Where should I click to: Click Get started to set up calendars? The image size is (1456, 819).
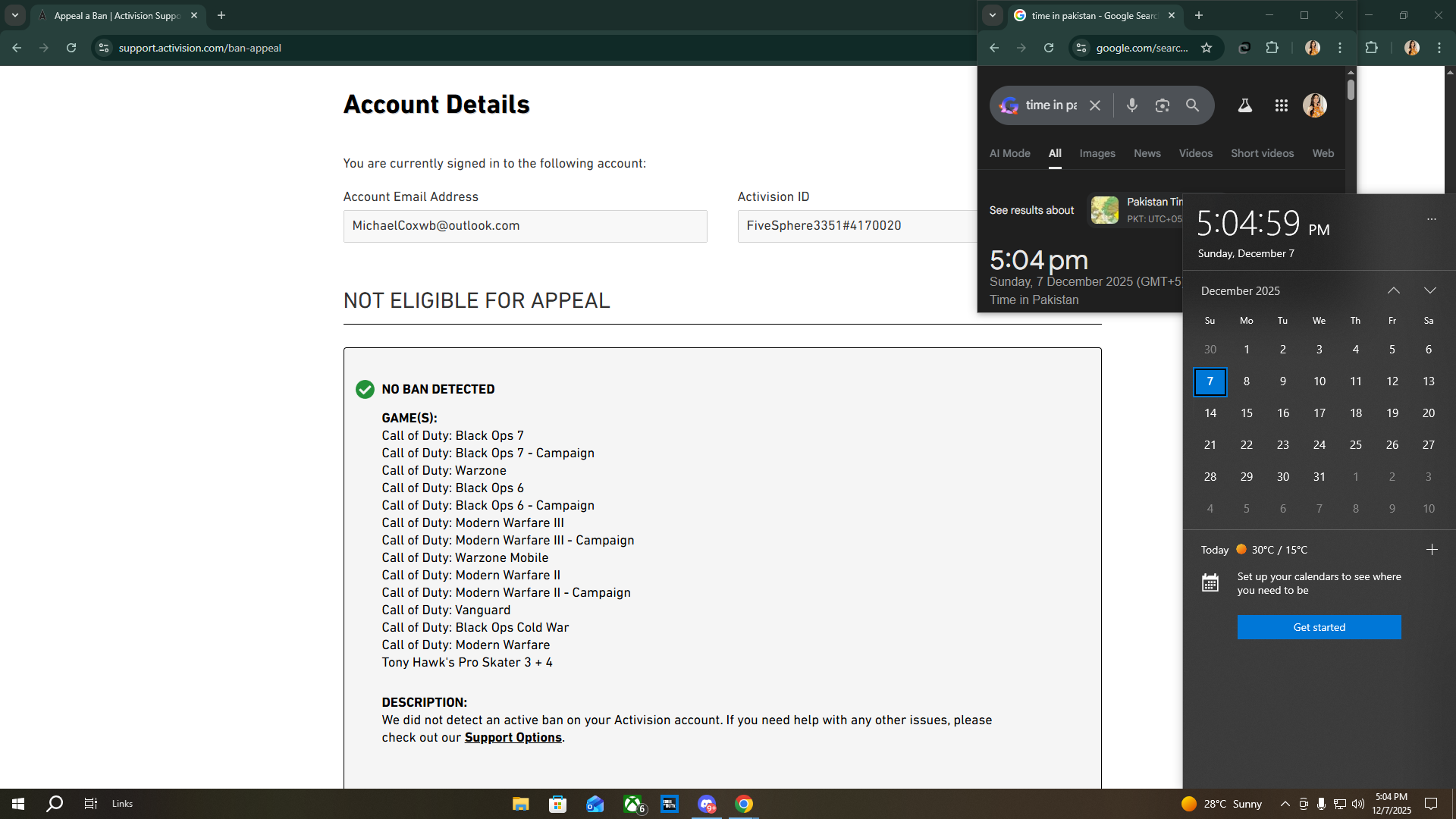(1319, 627)
